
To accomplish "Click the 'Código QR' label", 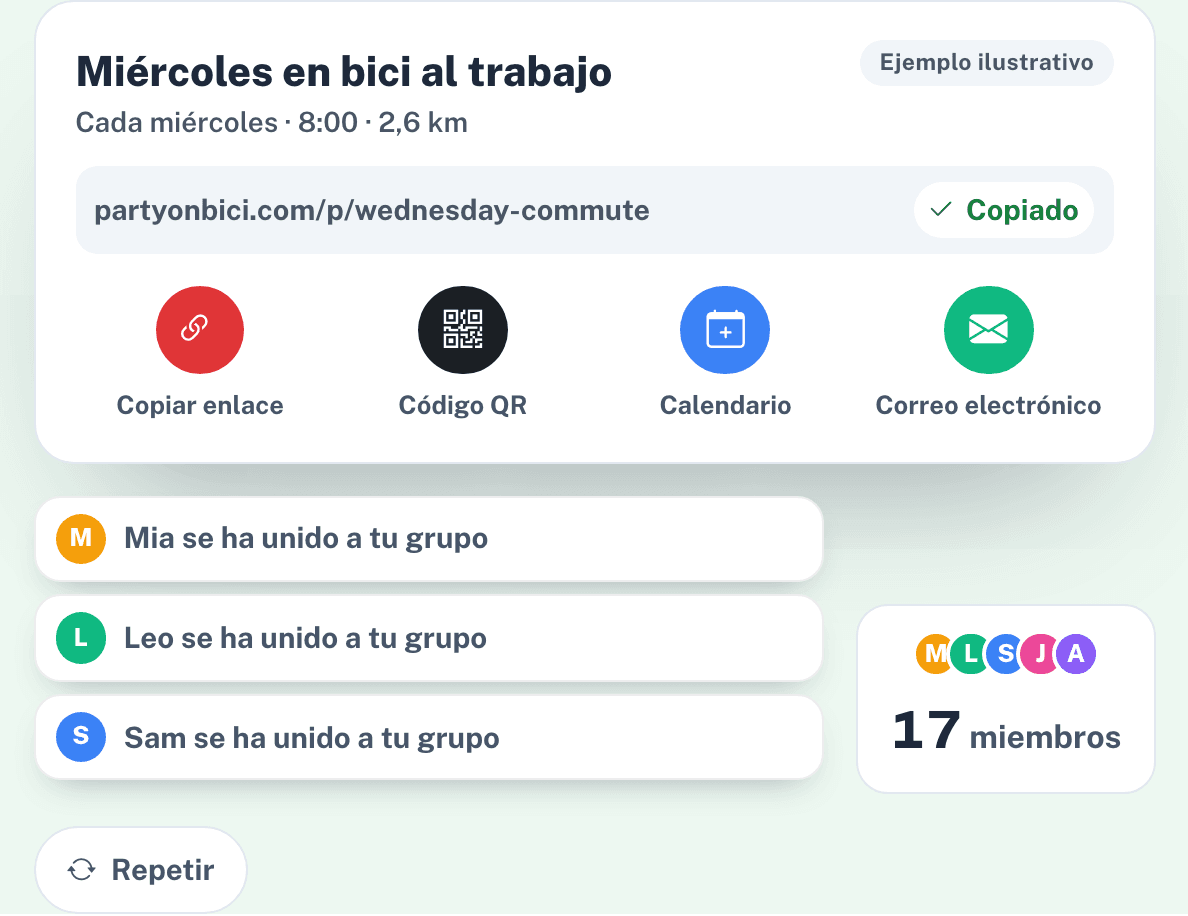I will click(463, 405).
